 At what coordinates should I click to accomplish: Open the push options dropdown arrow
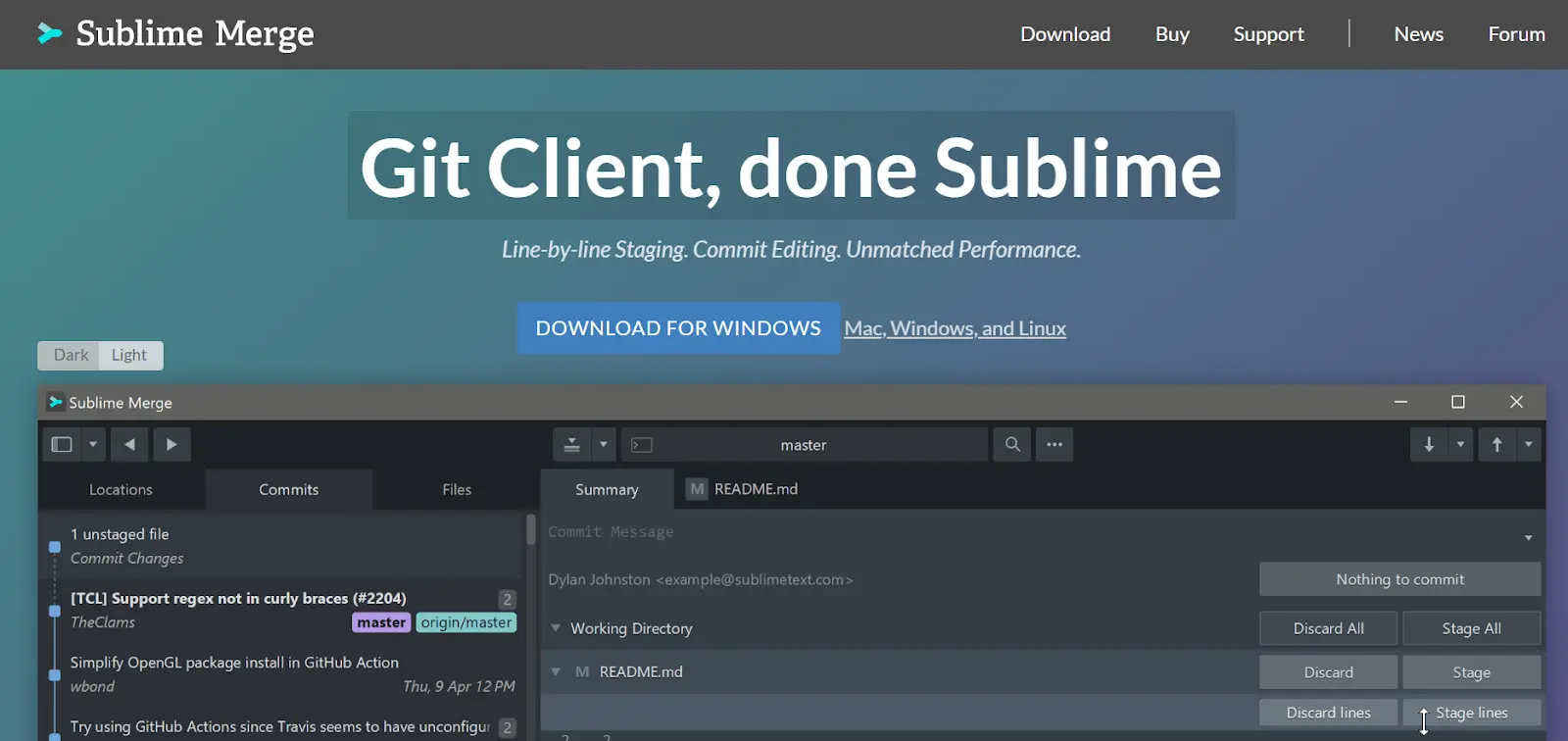point(1528,444)
